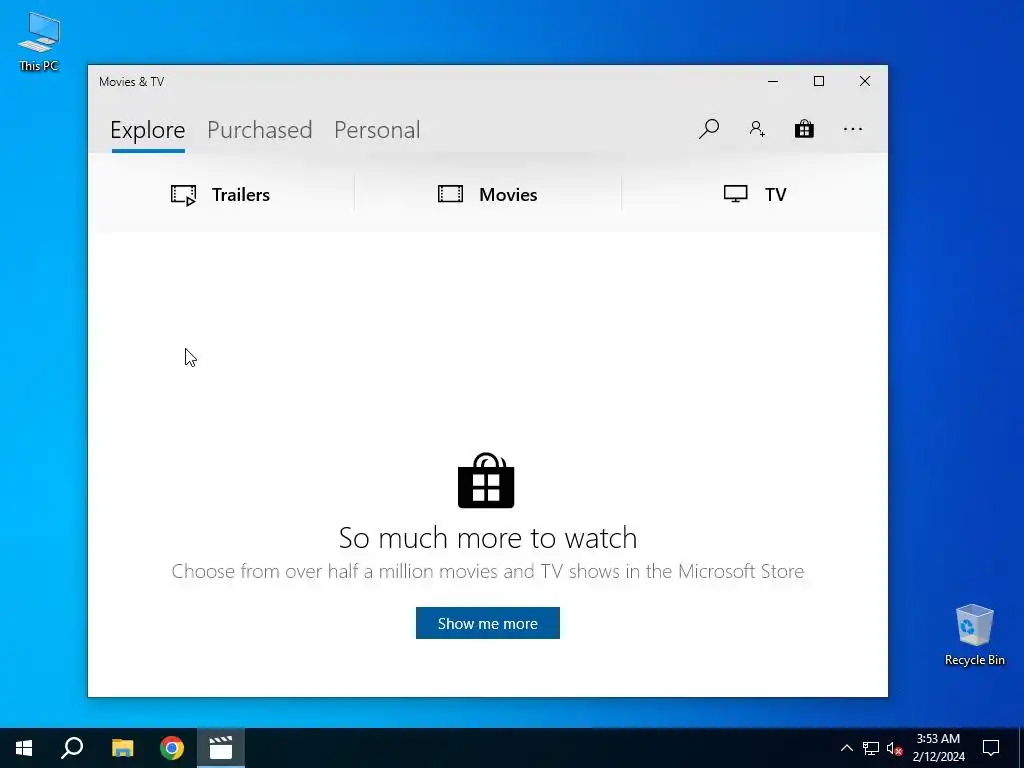Select the This PC desktop icon

coord(39,42)
